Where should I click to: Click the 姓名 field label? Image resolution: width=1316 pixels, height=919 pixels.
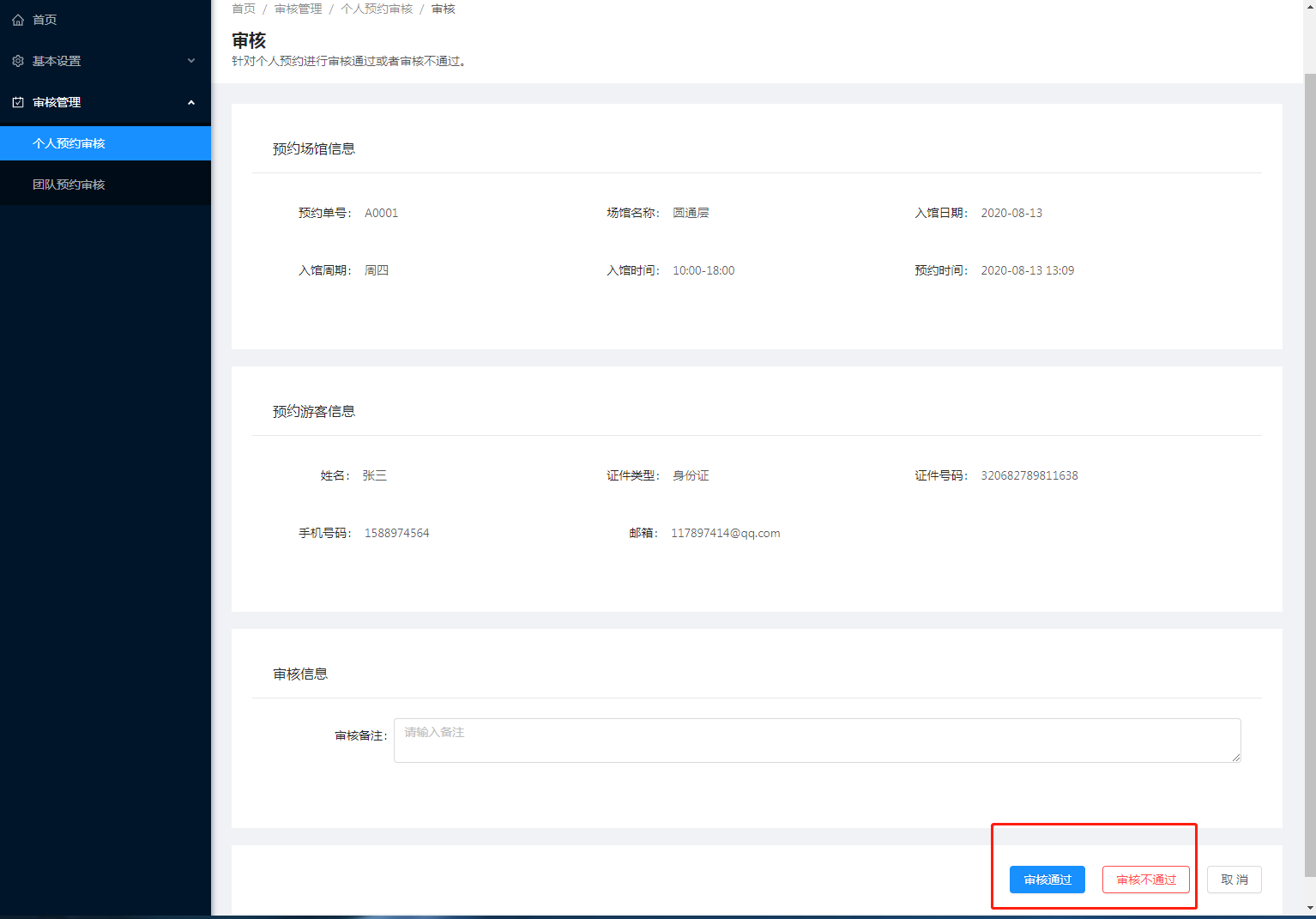[x=335, y=475]
